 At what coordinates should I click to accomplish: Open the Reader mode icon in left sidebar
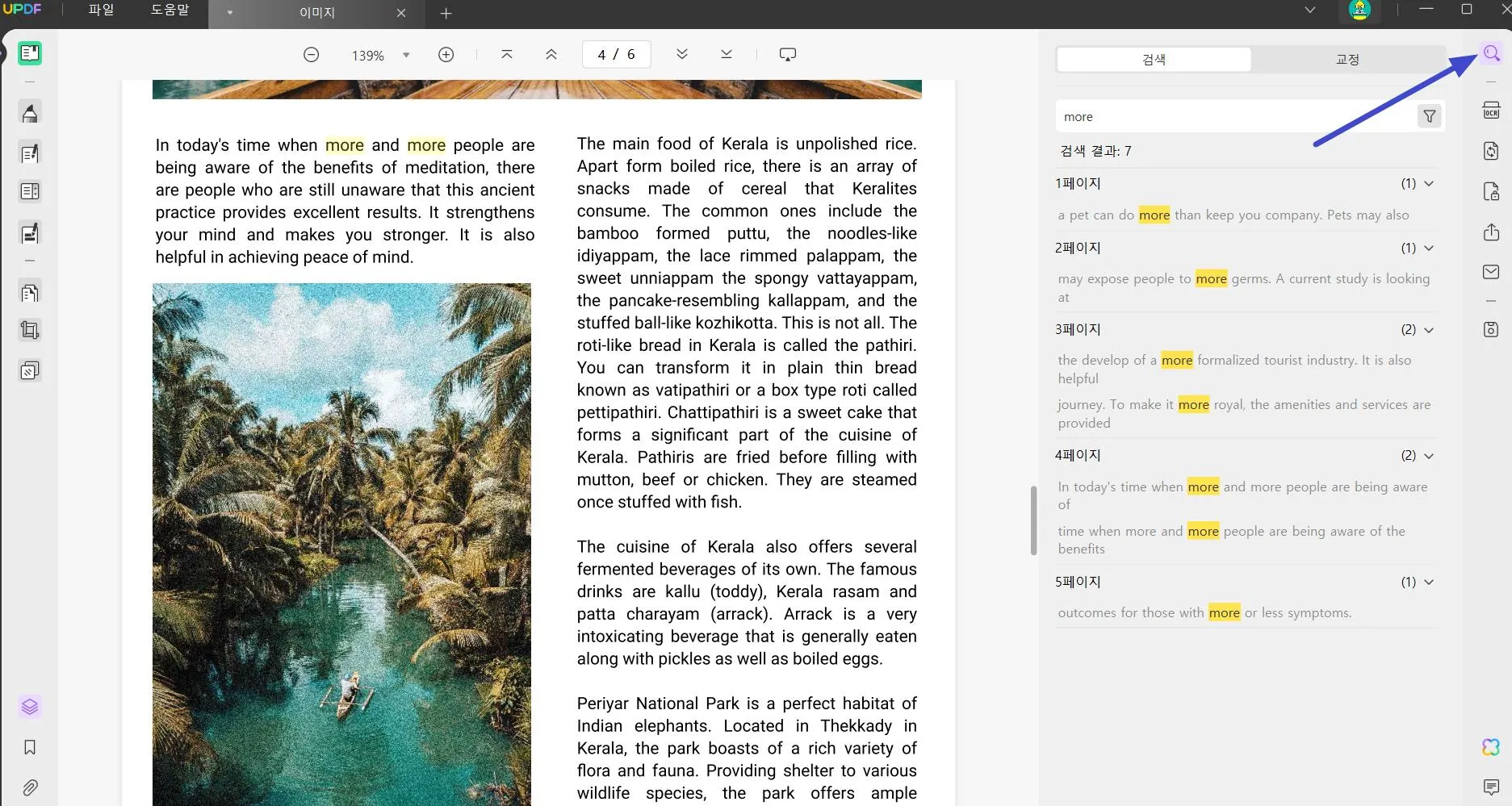pyautogui.click(x=30, y=53)
